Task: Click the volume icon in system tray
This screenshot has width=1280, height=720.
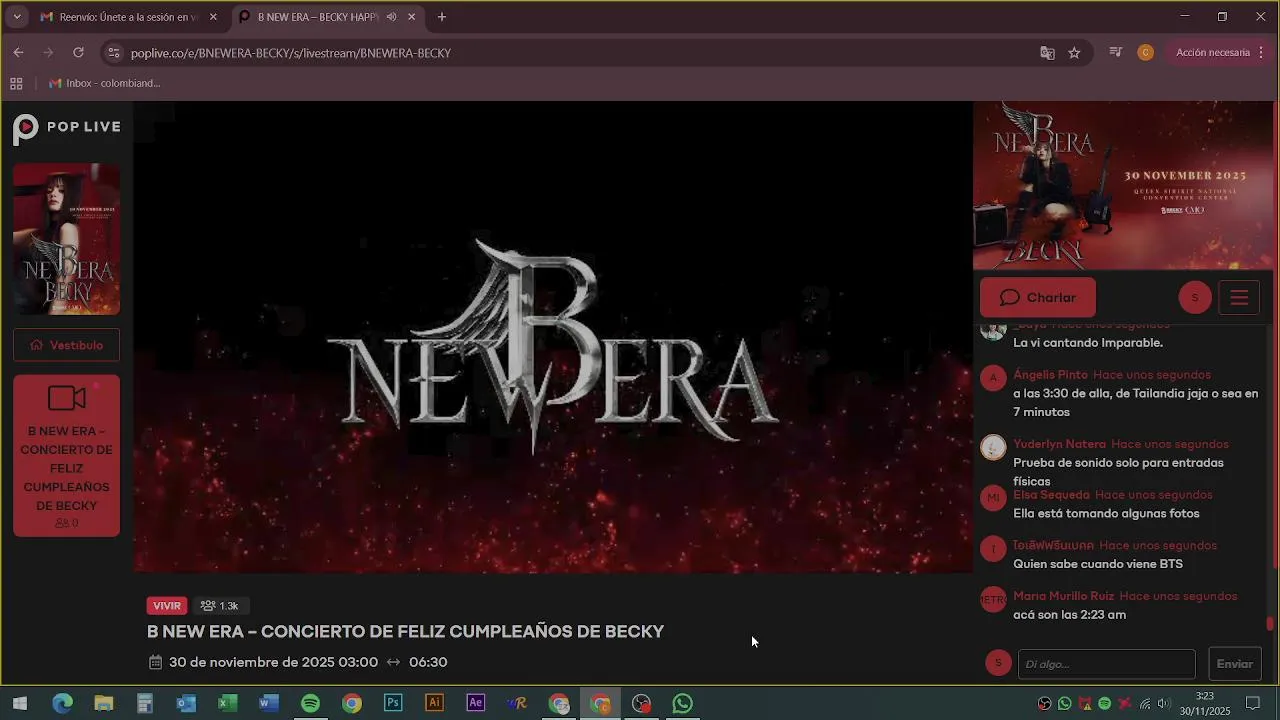Action: (x=1164, y=704)
